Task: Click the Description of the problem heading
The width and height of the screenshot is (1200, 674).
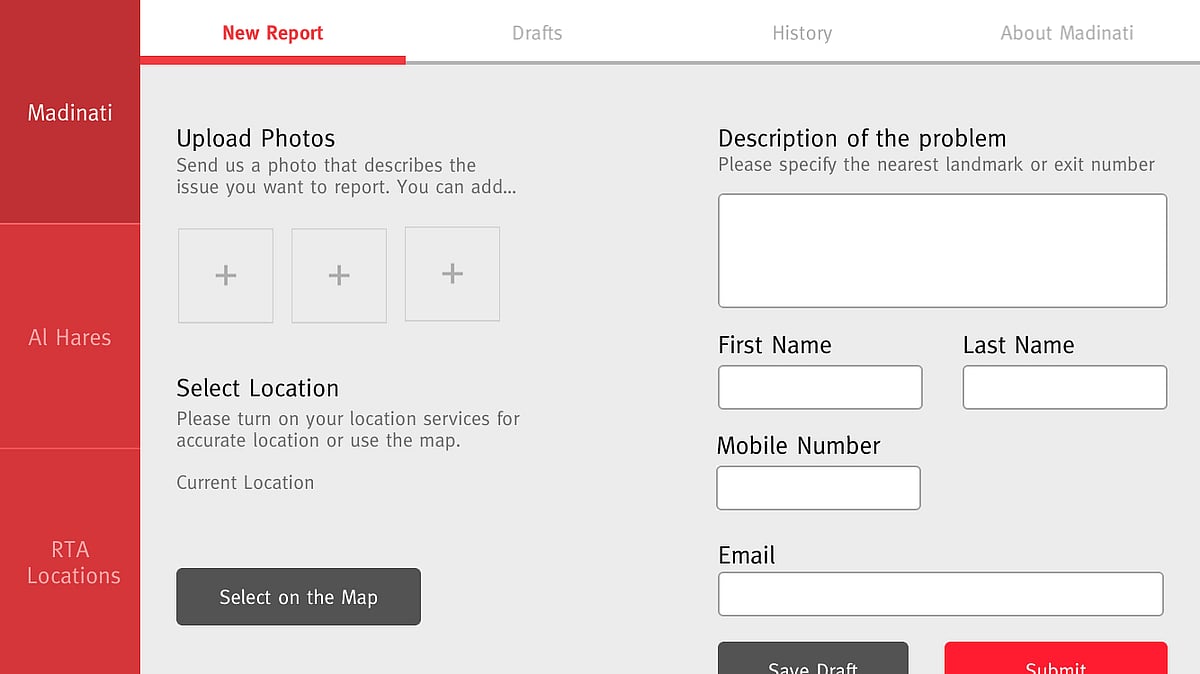Action: click(862, 138)
